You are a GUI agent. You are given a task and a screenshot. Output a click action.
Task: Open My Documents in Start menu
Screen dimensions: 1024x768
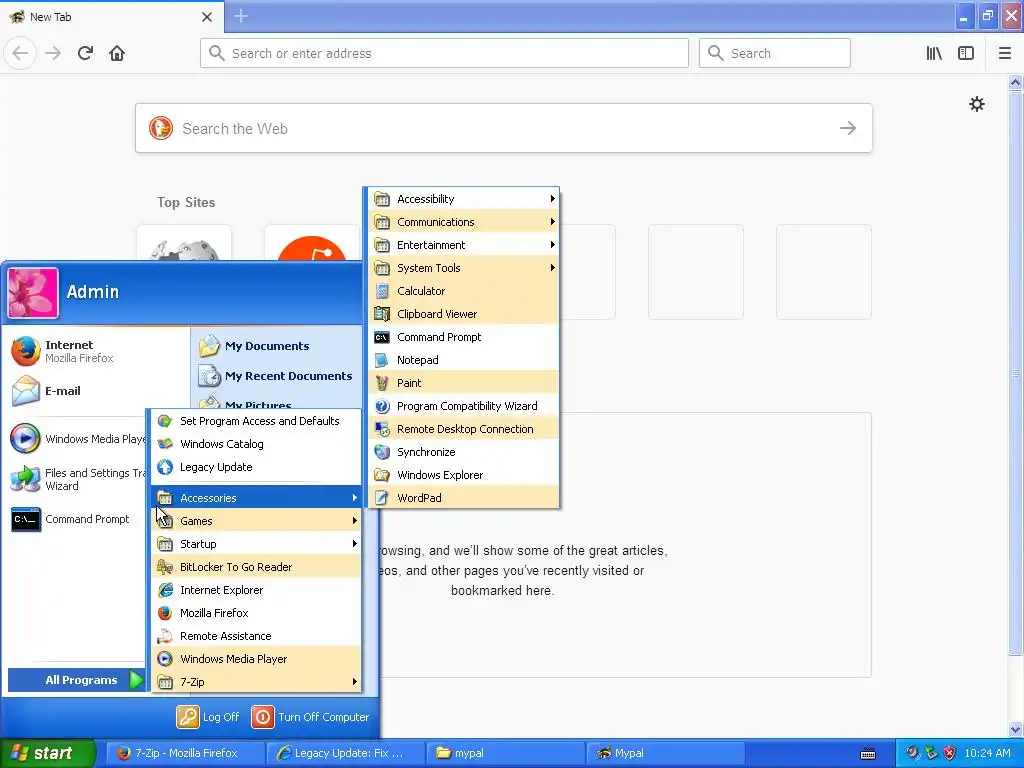278,346
